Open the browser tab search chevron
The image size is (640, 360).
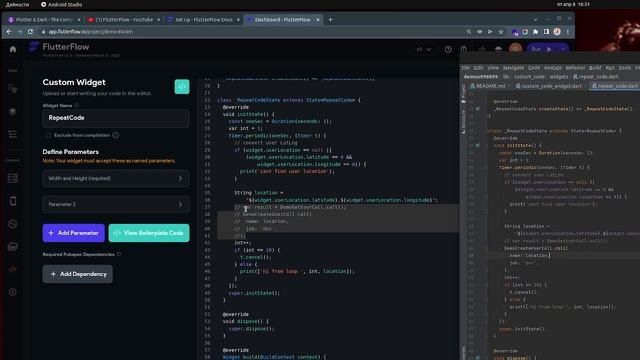[x=536, y=19]
